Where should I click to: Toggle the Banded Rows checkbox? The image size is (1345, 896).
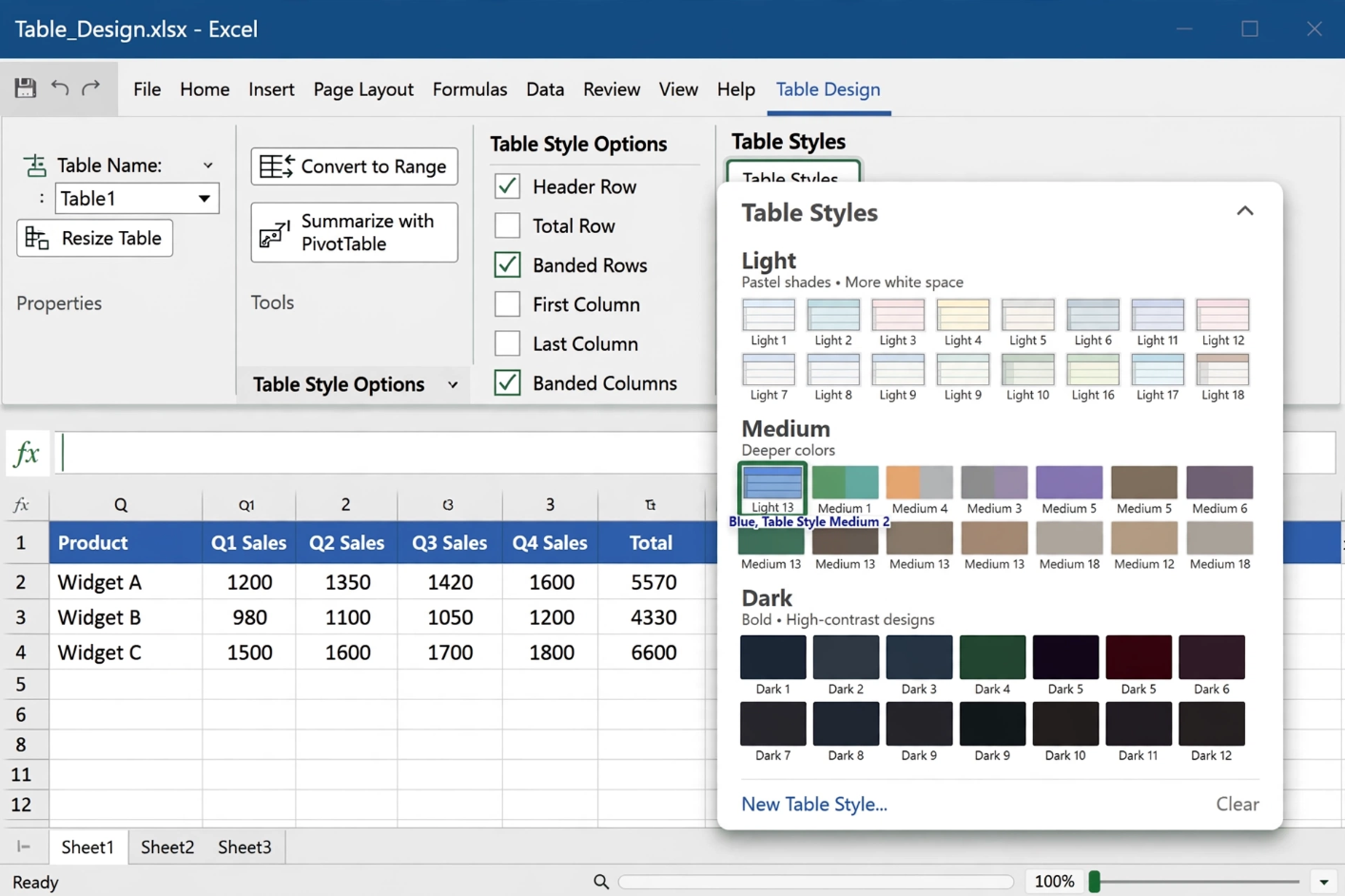508,264
